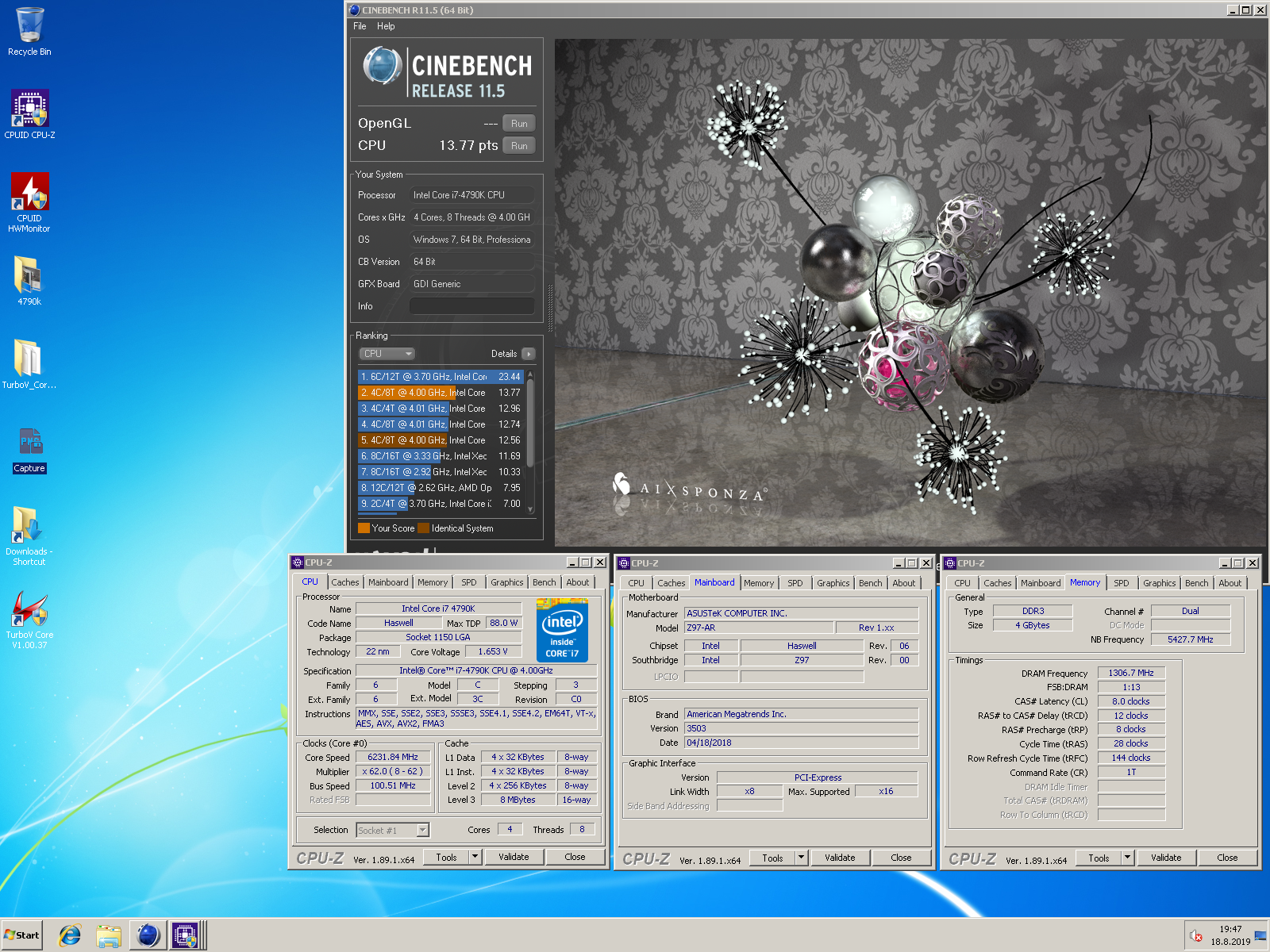The height and width of the screenshot is (952, 1270).
Task: Click the DRAM Frequency 1306.7 MHz value
Action: (x=1131, y=673)
